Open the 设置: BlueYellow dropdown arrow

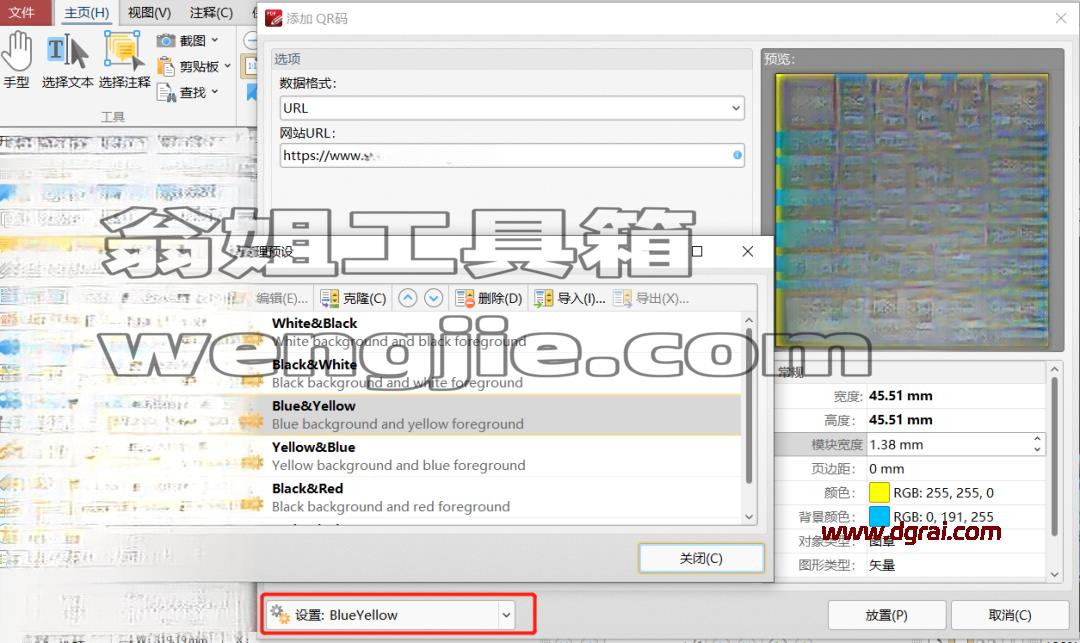506,615
